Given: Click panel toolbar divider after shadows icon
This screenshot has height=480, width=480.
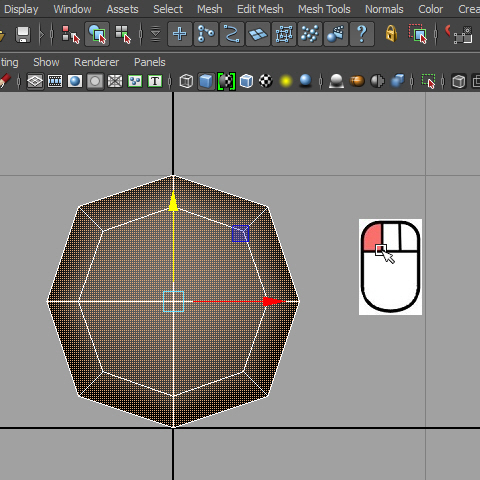Looking at the screenshot, I should click(321, 81).
